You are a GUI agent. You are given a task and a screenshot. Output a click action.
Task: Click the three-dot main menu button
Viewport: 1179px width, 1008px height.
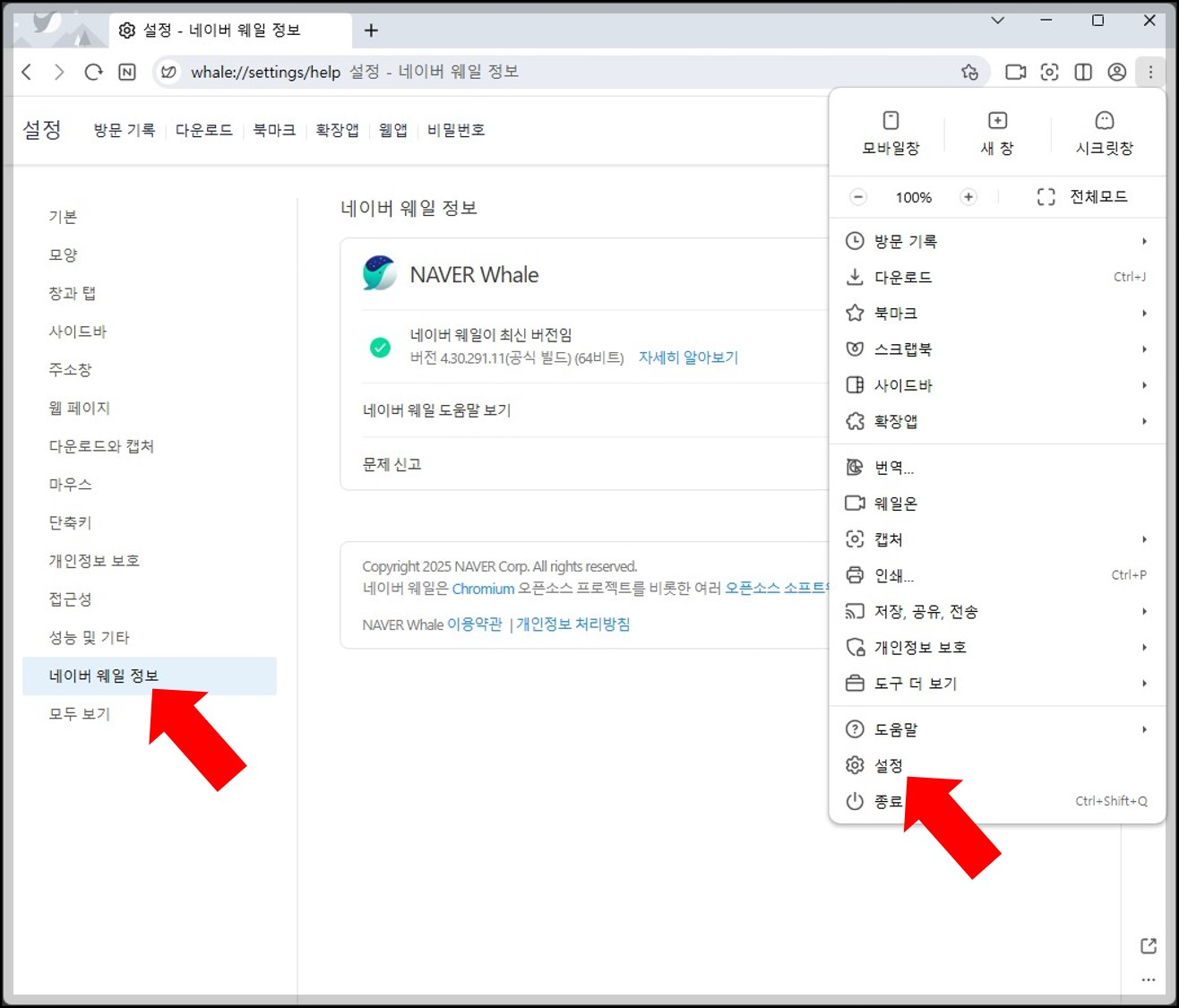point(1150,72)
